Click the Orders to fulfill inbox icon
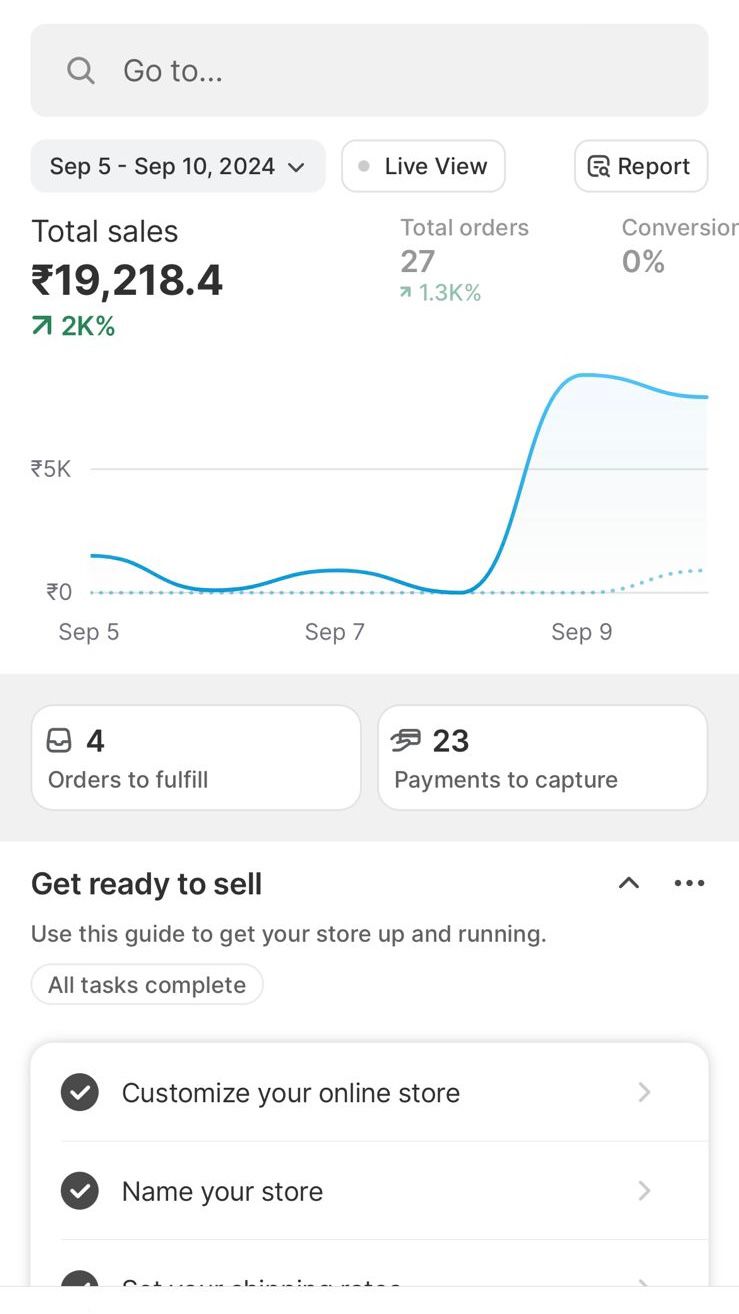The width and height of the screenshot is (739, 1314). pyautogui.click(x=60, y=741)
